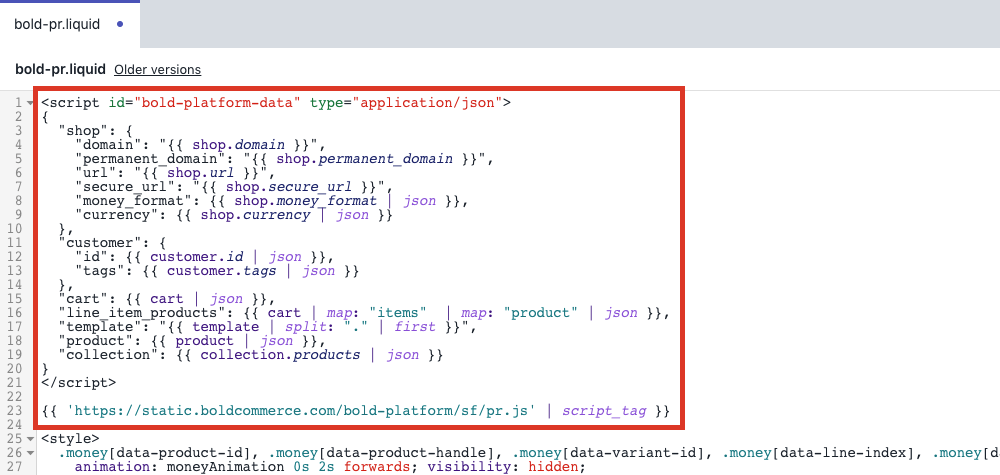Click the "collection" key in line 19
1000x475 pixels.
[x=108, y=355]
